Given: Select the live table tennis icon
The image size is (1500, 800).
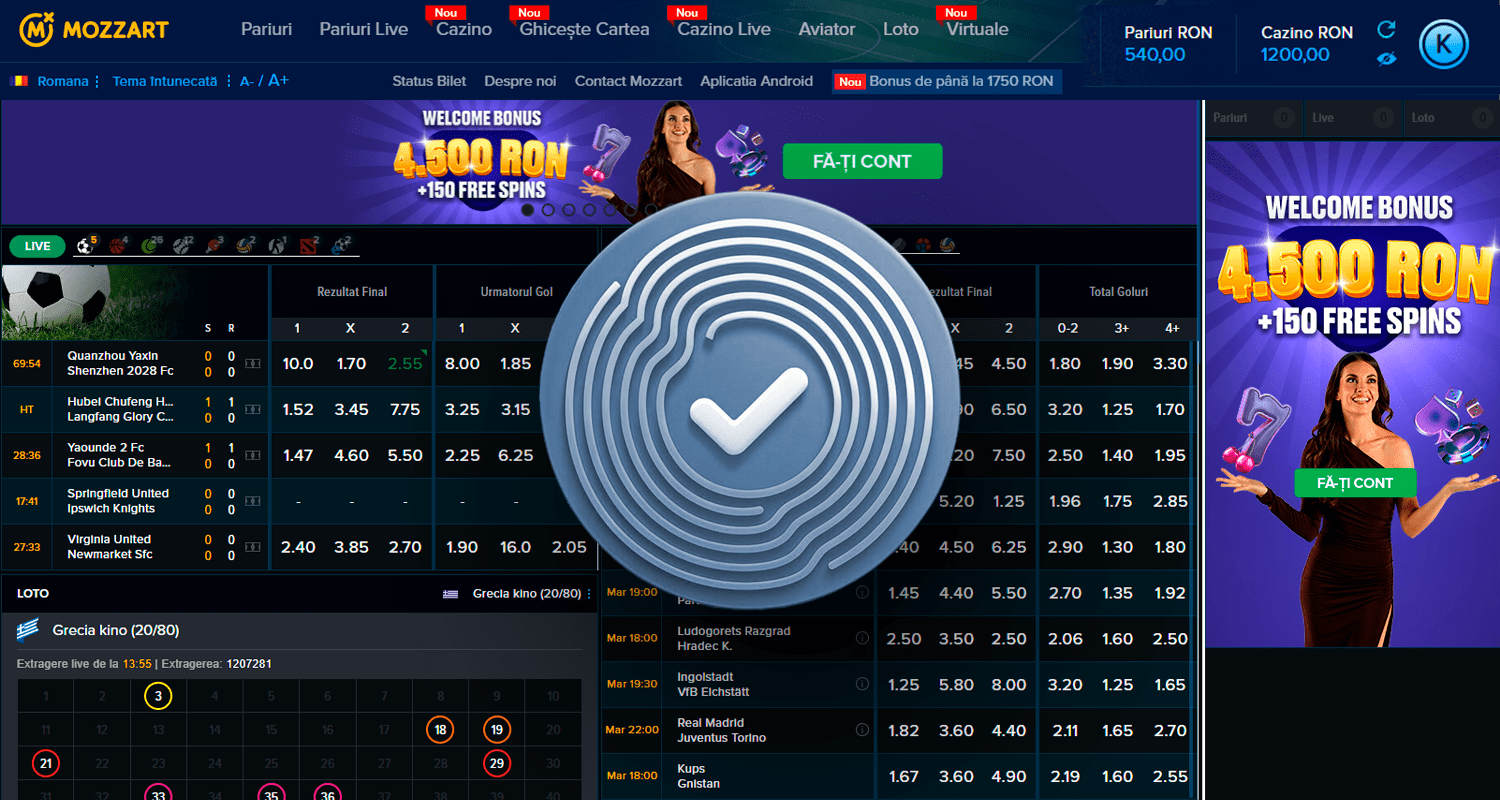Looking at the screenshot, I should pos(212,246).
